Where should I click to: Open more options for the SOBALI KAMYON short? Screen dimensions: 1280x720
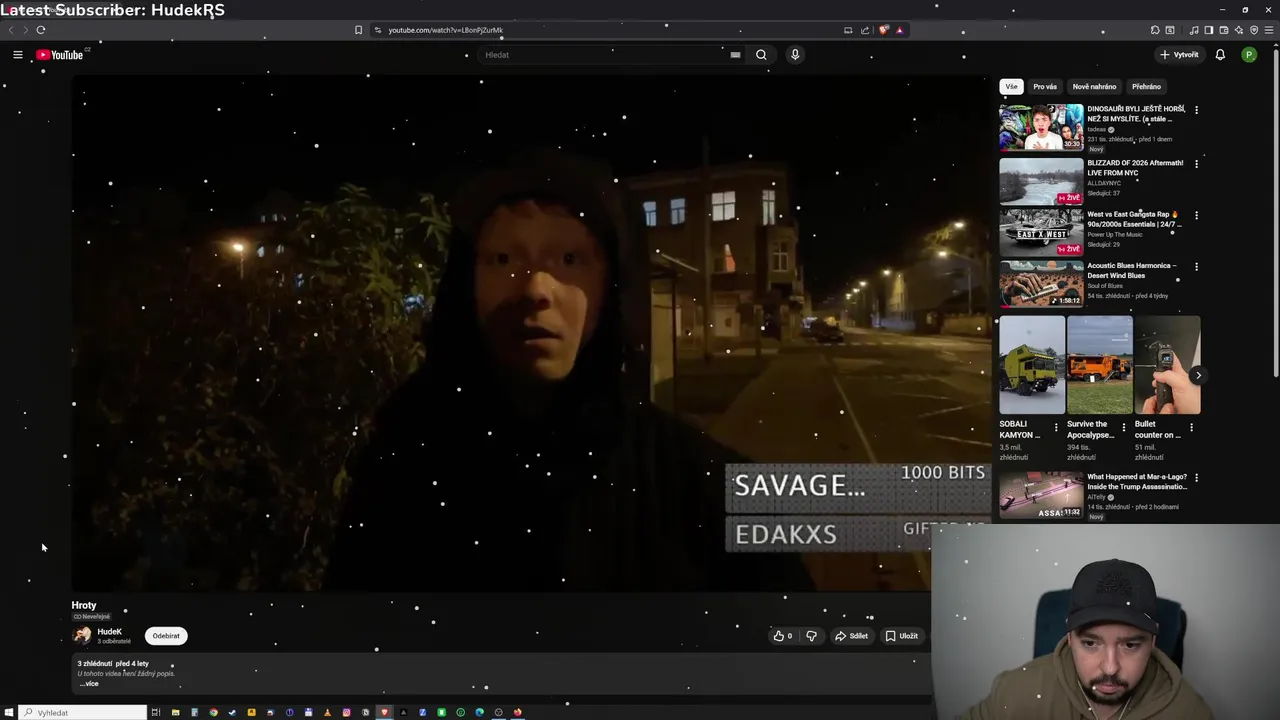click(1056, 428)
